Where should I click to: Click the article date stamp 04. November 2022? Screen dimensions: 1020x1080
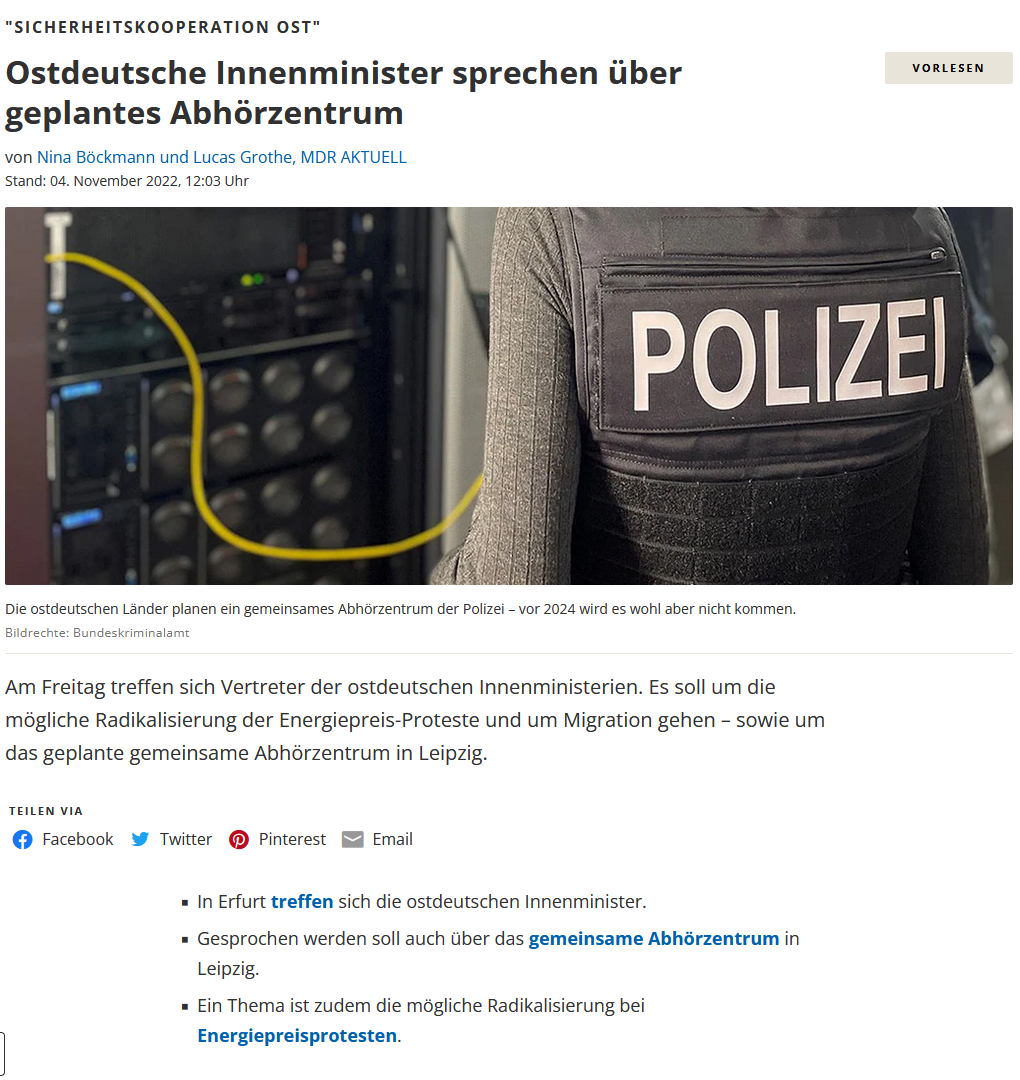(127, 181)
